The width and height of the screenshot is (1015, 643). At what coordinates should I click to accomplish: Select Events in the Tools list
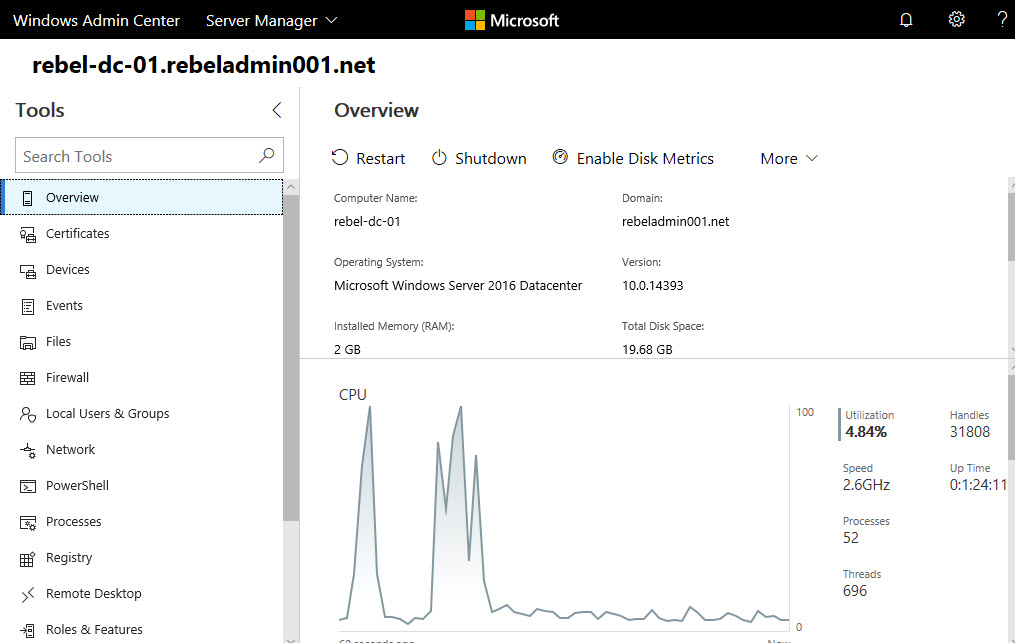pyautogui.click(x=142, y=306)
